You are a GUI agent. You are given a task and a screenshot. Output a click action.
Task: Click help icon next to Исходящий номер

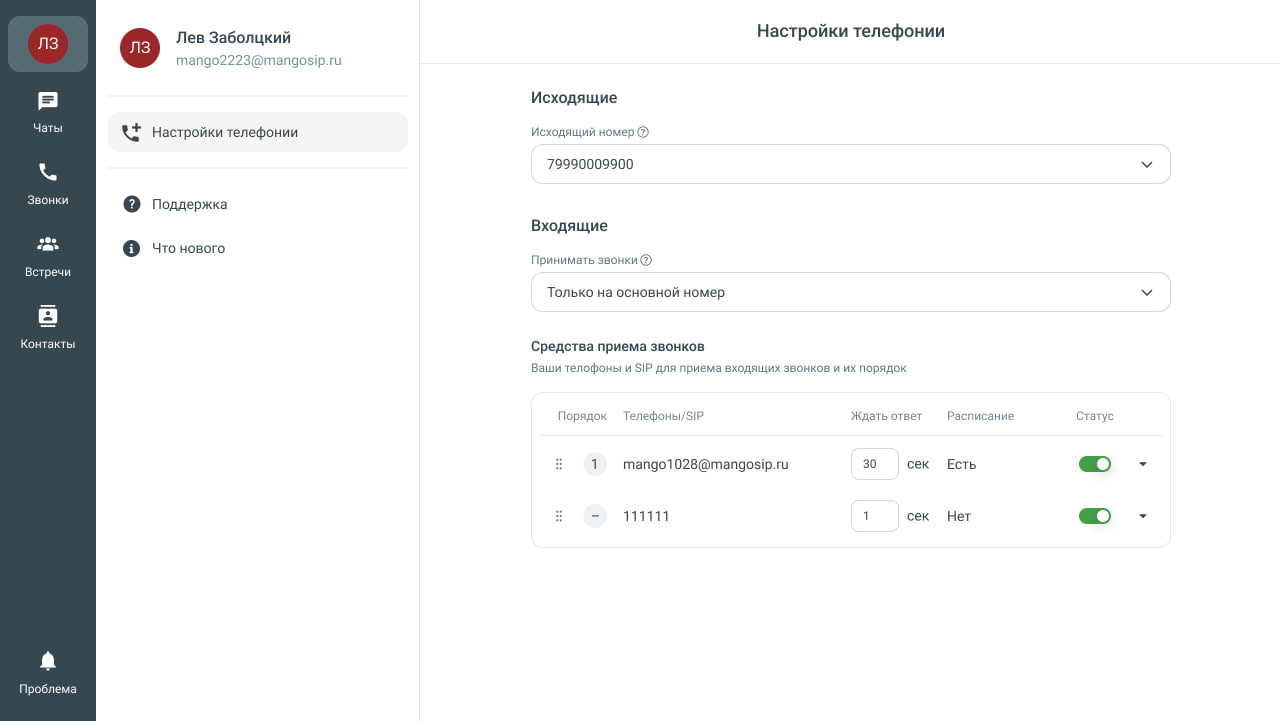tap(643, 132)
